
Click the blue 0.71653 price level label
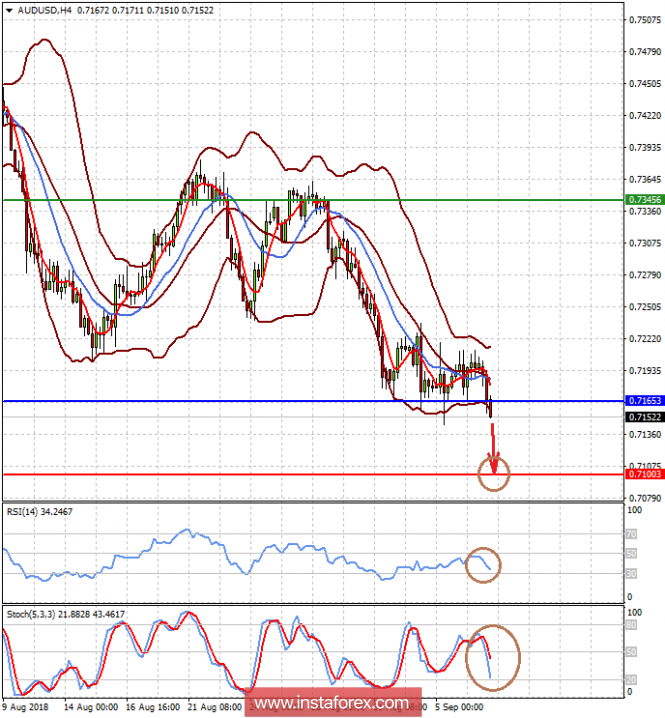[644, 401]
